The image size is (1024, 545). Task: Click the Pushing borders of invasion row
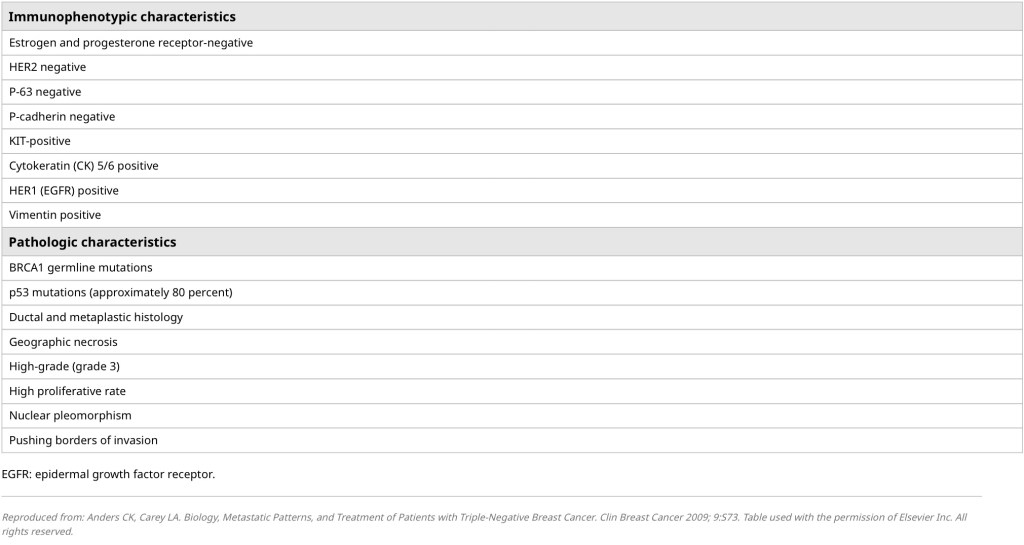pyautogui.click(x=83, y=440)
